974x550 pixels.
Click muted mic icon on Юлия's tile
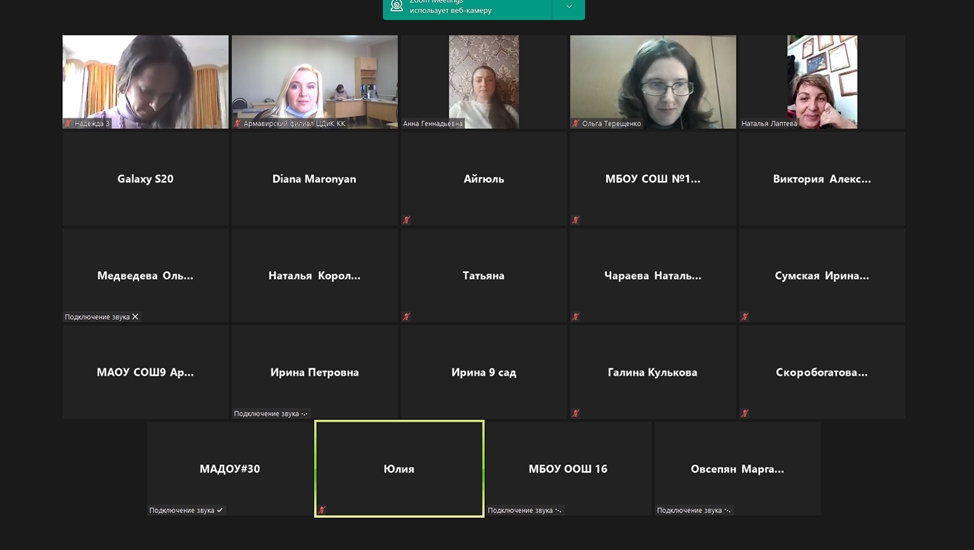click(x=322, y=510)
